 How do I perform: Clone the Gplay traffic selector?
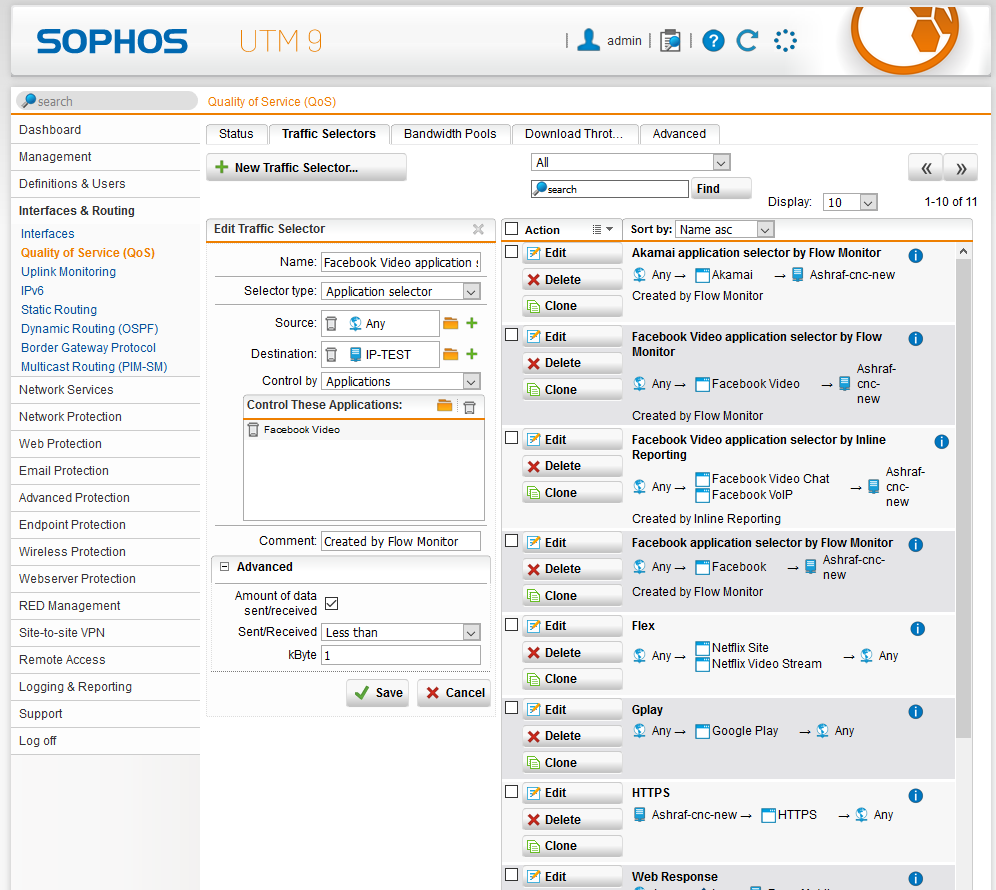pyautogui.click(x=572, y=762)
